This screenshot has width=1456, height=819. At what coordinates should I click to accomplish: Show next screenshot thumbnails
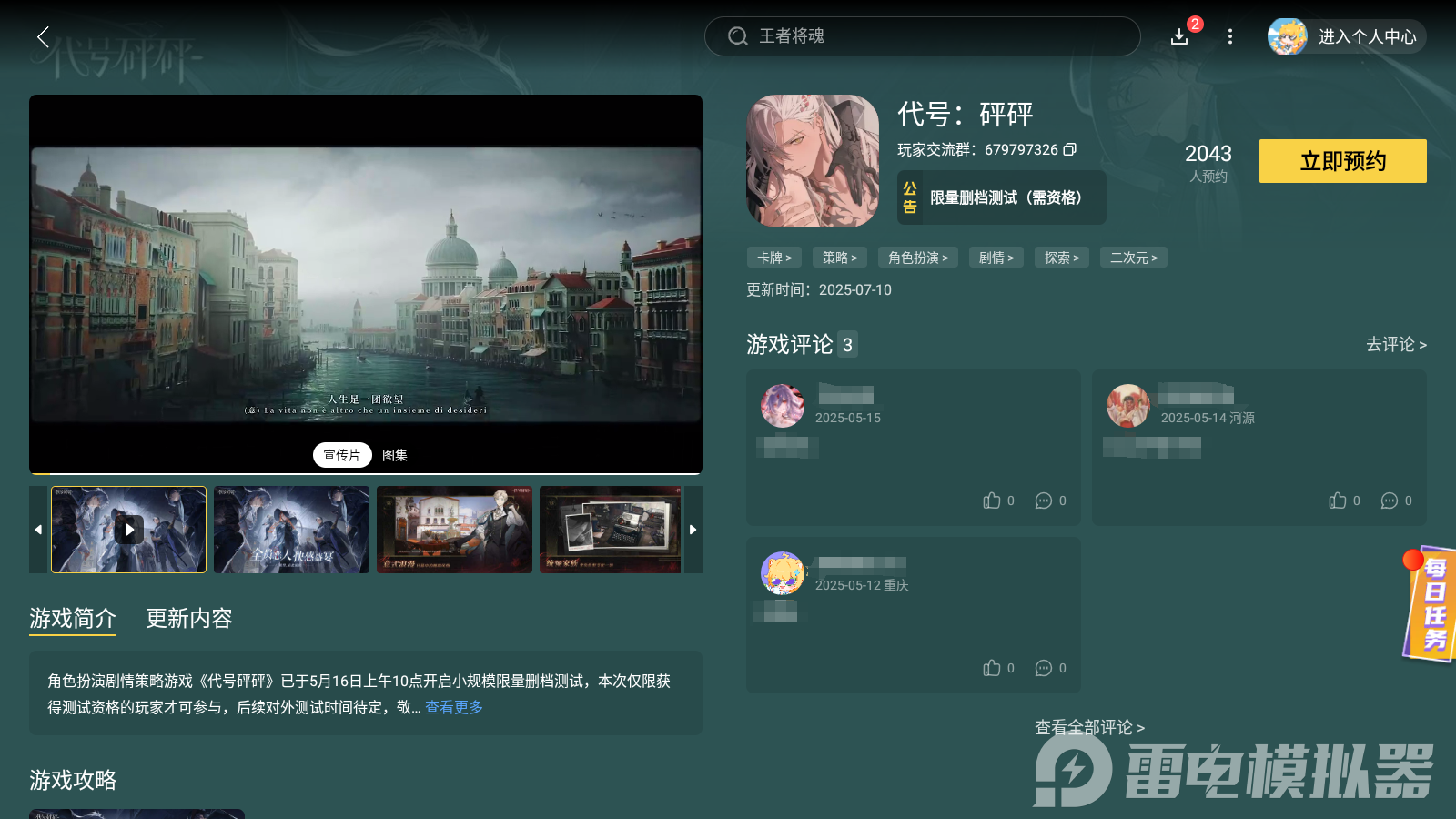click(693, 530)
